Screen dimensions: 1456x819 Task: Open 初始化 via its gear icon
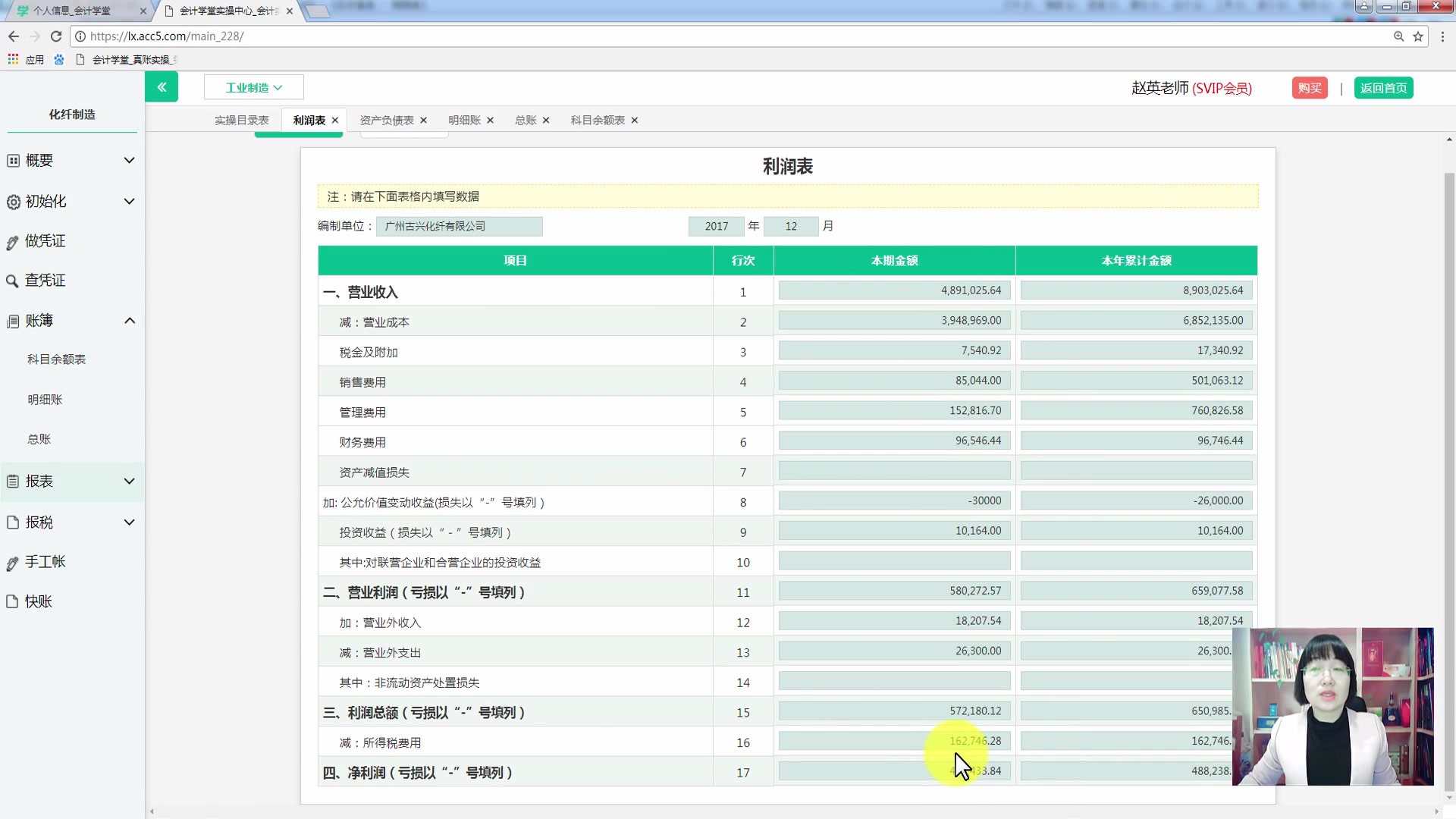tap(12, 202)
